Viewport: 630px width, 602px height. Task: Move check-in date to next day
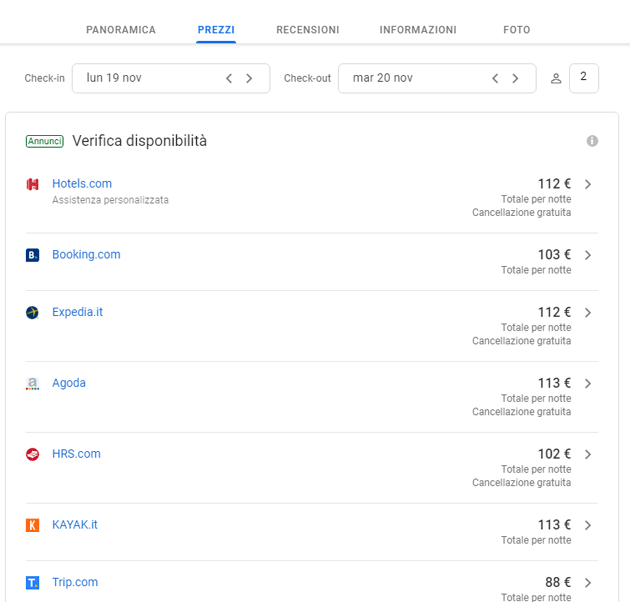pyautogui.click(x=250, y=78)
